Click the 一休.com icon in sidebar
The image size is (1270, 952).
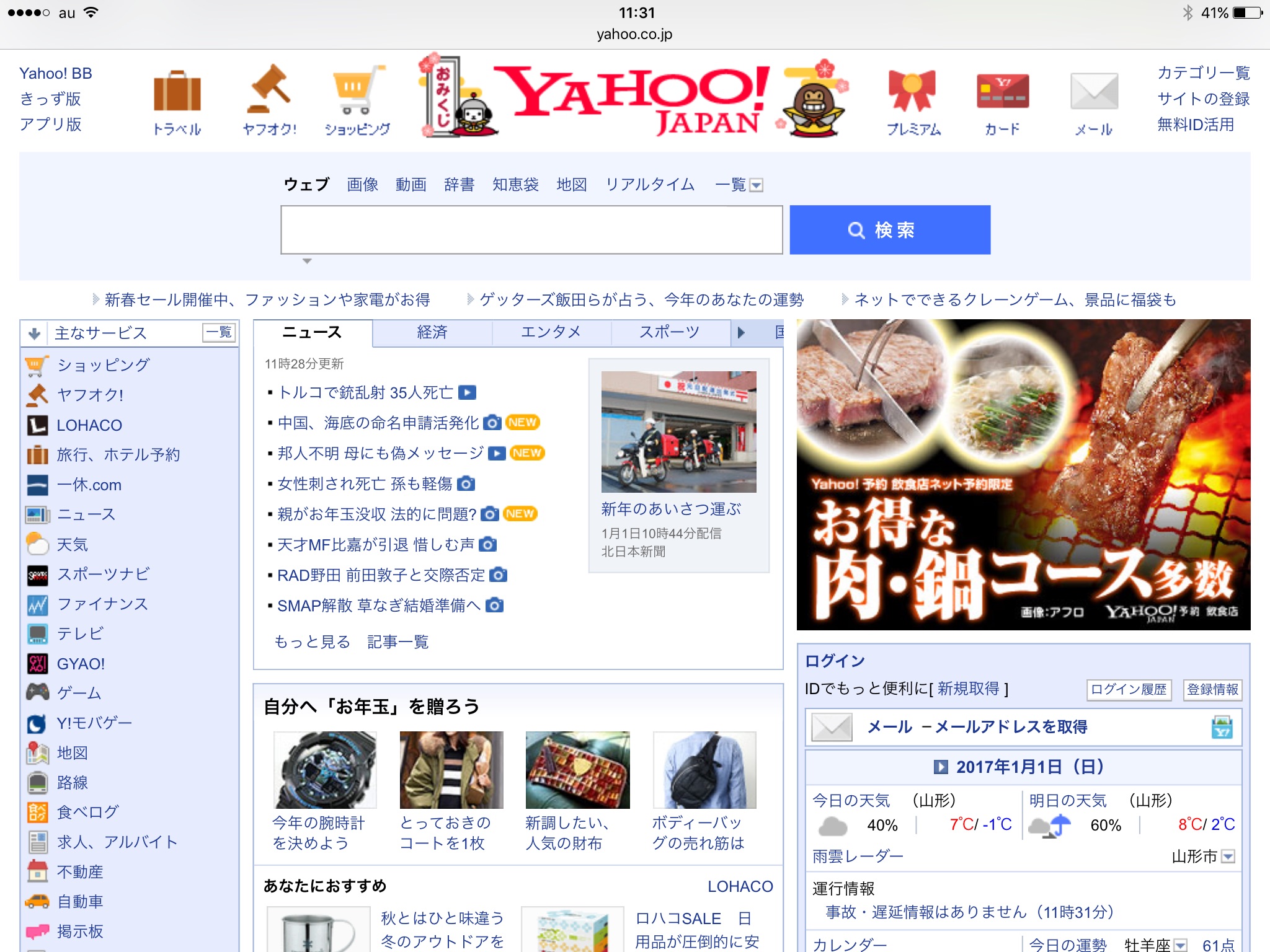[x=37, y=485]
